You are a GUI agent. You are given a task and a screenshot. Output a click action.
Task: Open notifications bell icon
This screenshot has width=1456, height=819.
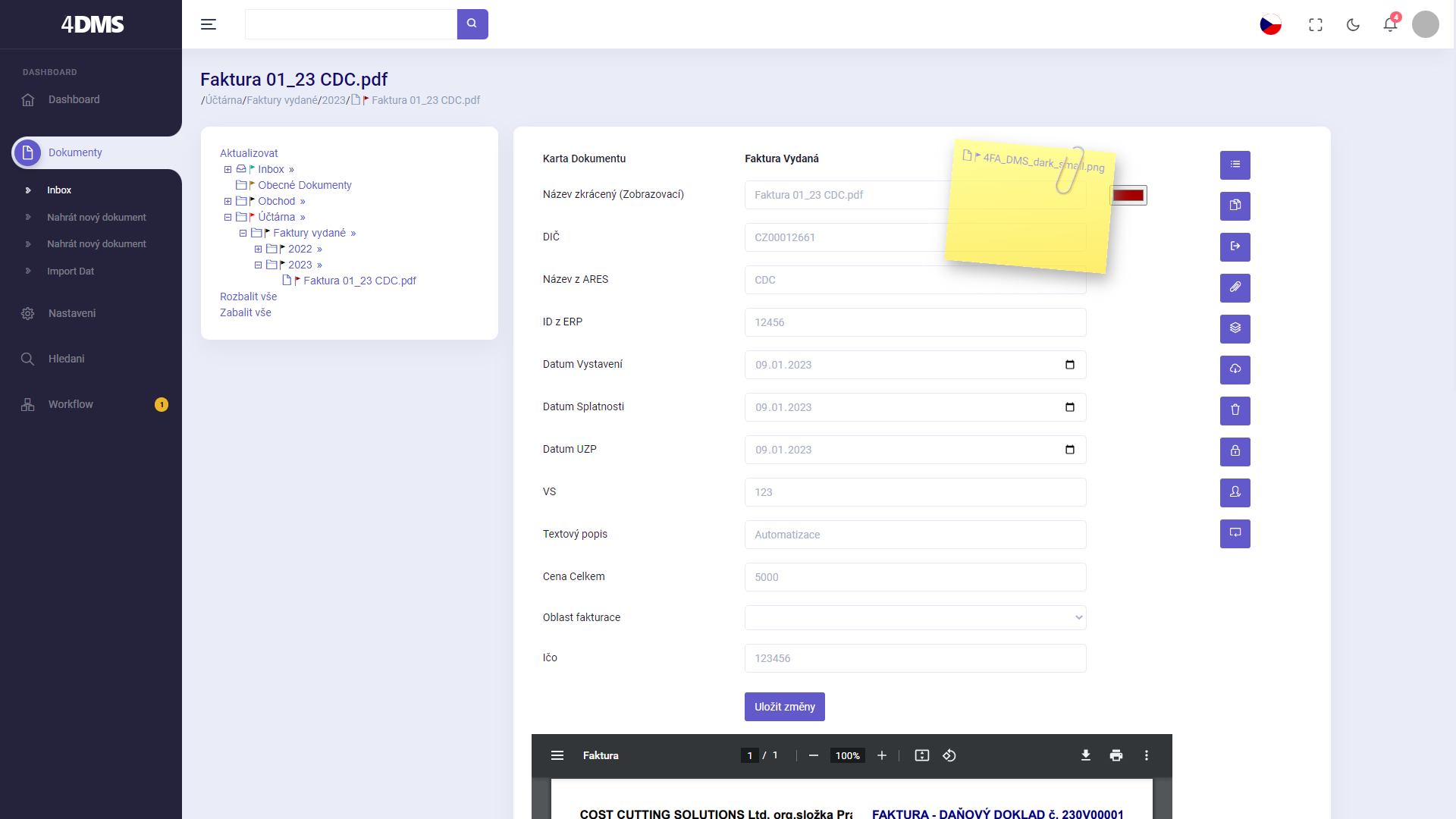[1389, 24]
